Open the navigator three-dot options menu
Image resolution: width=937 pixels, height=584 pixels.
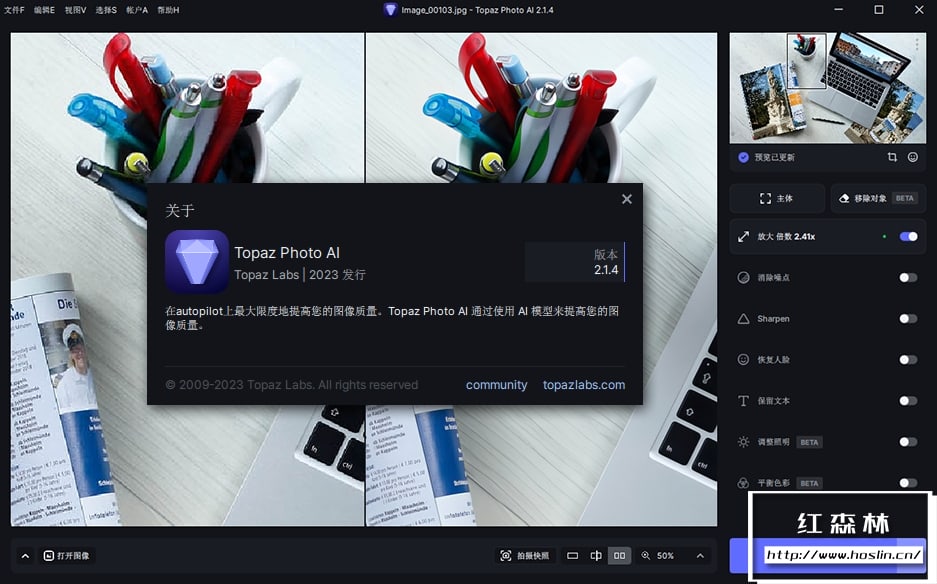point(917,44)
